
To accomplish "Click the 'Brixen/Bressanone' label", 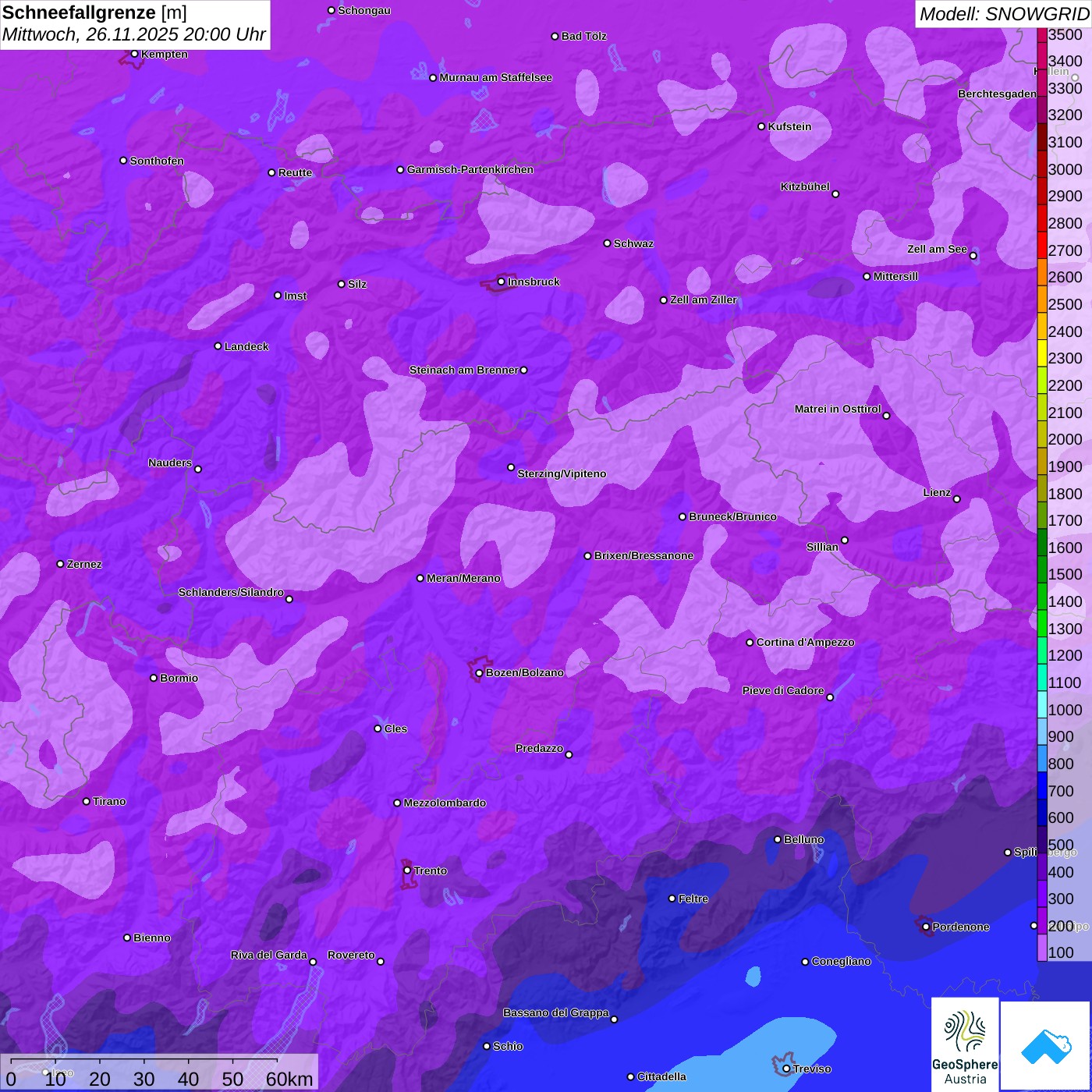I will pos(643,555).
